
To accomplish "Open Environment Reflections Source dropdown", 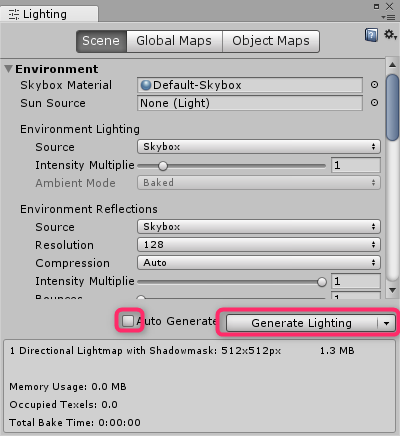I will 259,227.
